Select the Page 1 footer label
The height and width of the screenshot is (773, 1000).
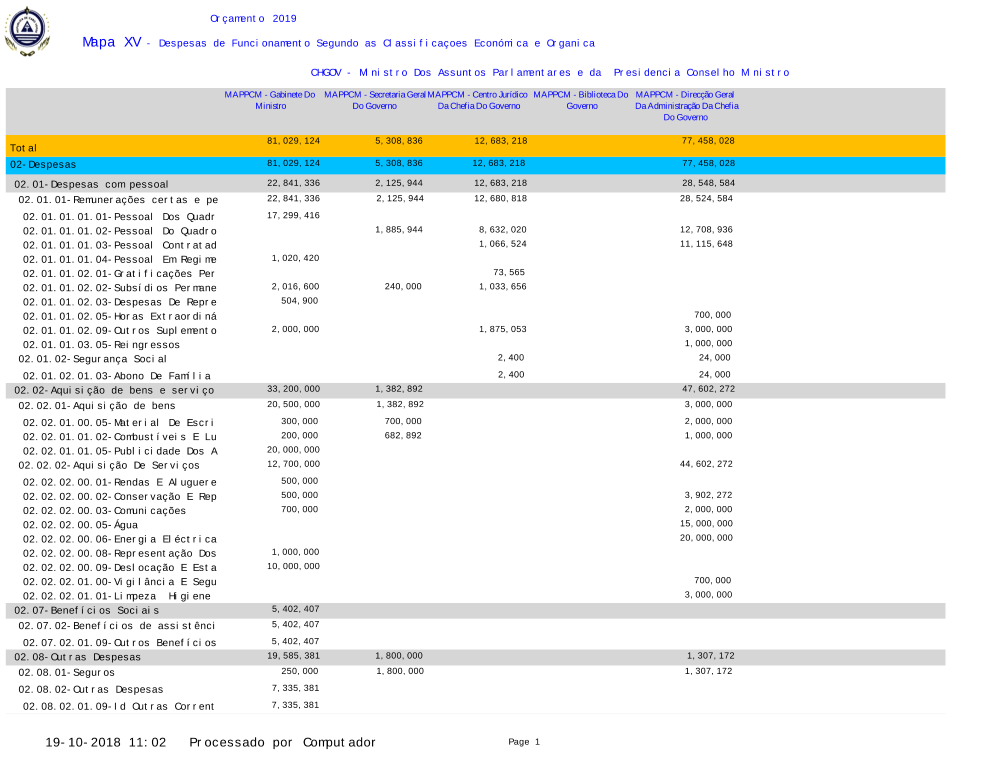523,742
